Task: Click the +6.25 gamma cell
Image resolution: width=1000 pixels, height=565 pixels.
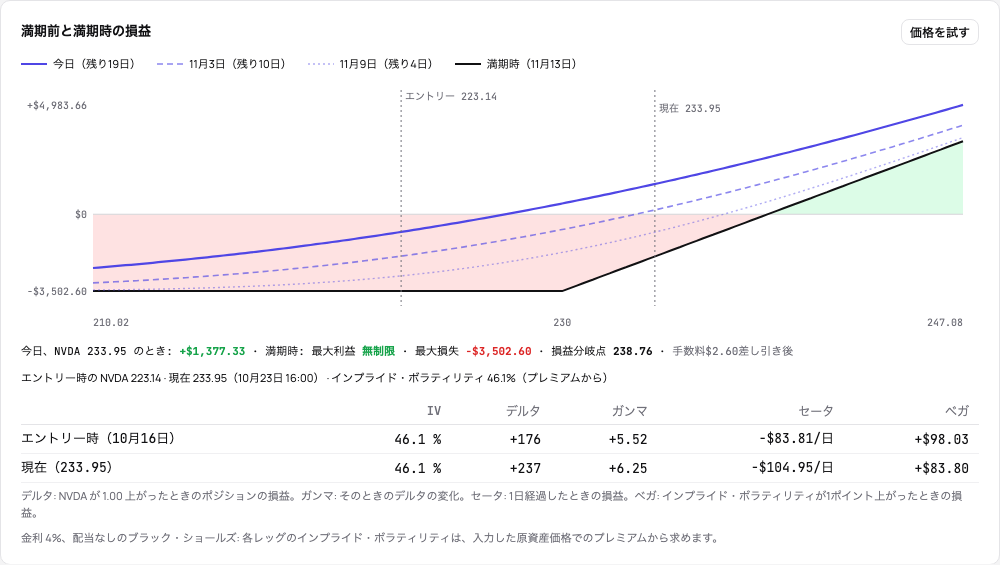Action: click(628, 468)
